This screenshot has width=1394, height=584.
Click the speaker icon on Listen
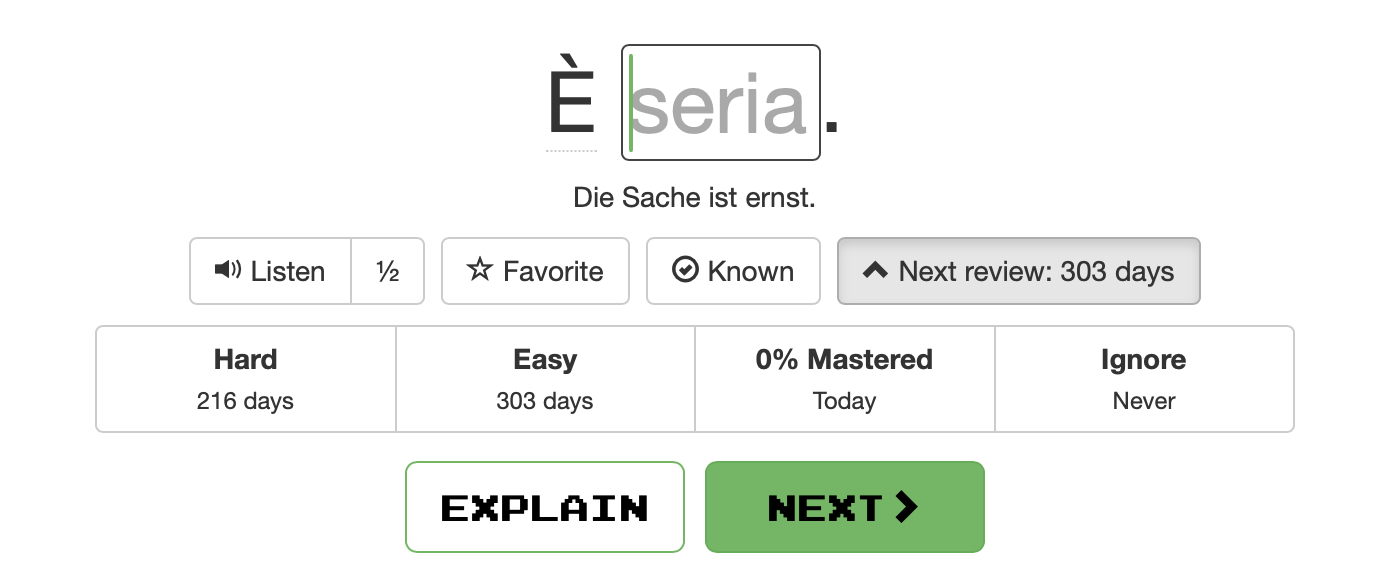click(229, 270)
